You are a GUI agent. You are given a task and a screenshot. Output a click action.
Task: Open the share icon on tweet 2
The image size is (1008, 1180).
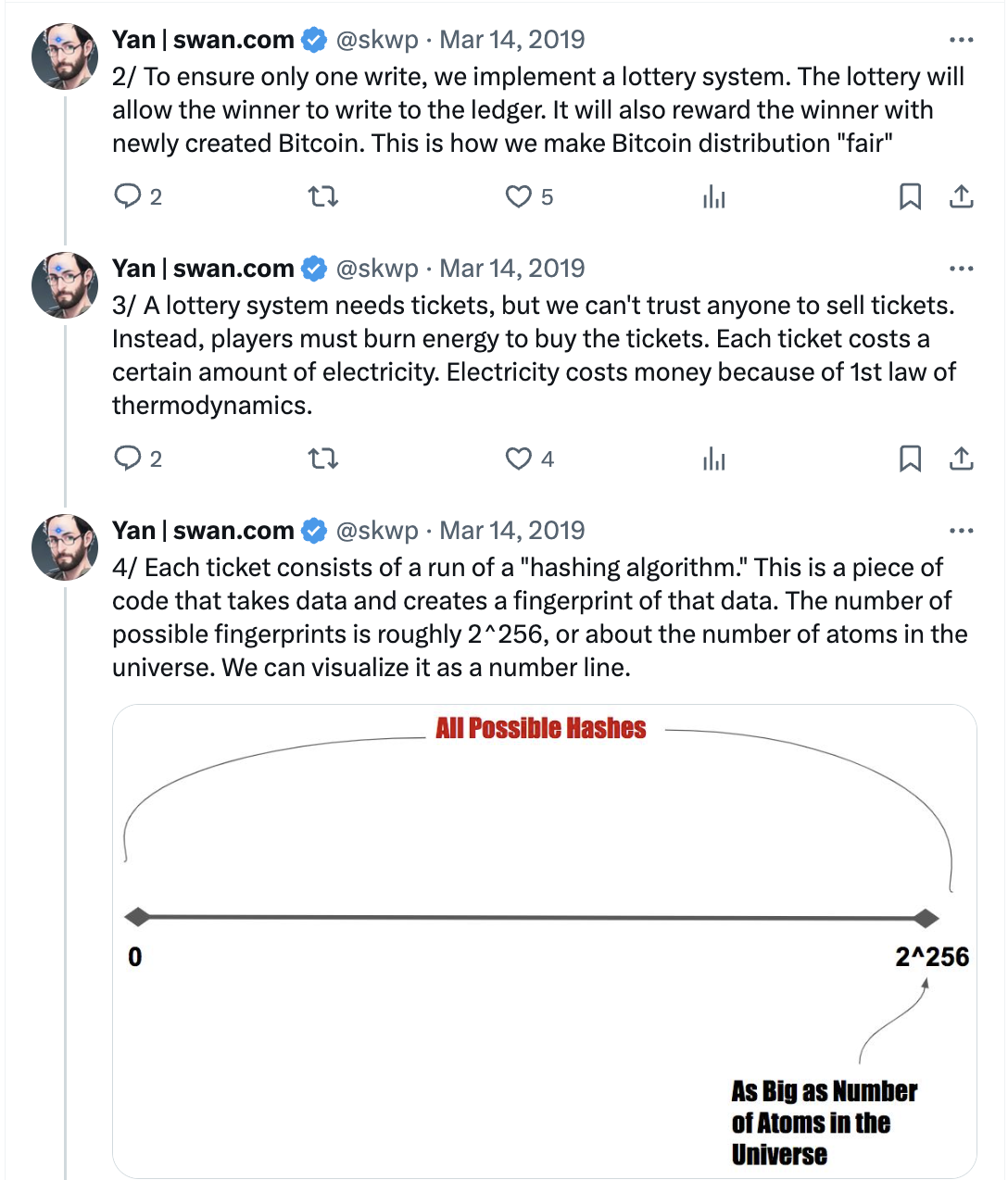(961, 196)
